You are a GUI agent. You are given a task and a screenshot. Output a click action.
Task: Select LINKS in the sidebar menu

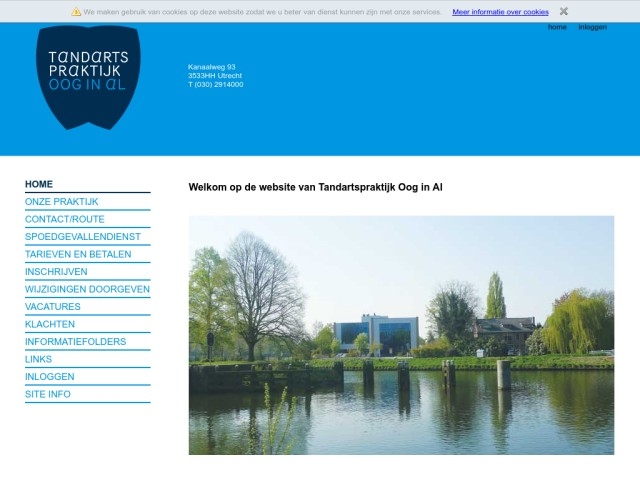(38, 359)
